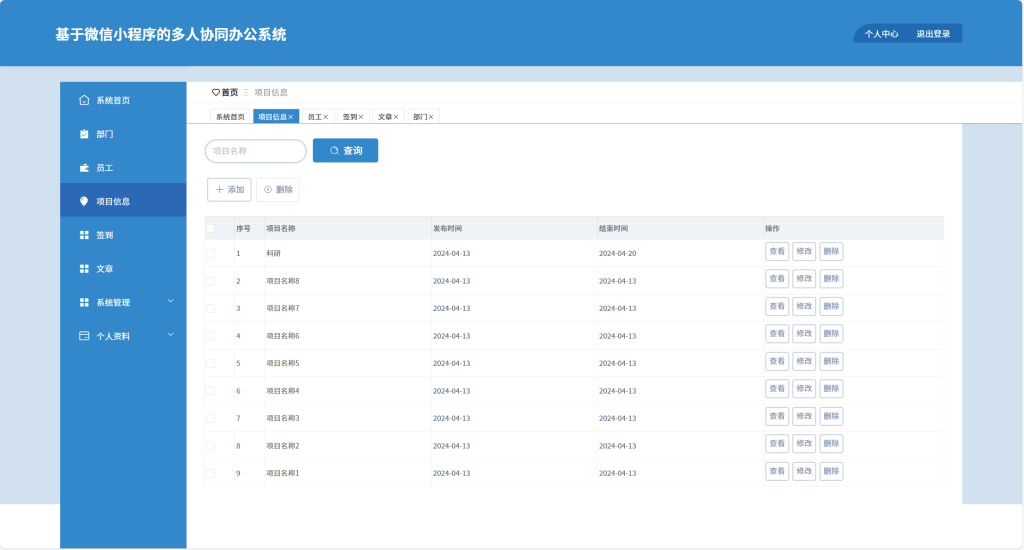Click 删除 for row 项目名称1
The height and width of the screenshot is (550, 1024).
click(x=831, y=471)
